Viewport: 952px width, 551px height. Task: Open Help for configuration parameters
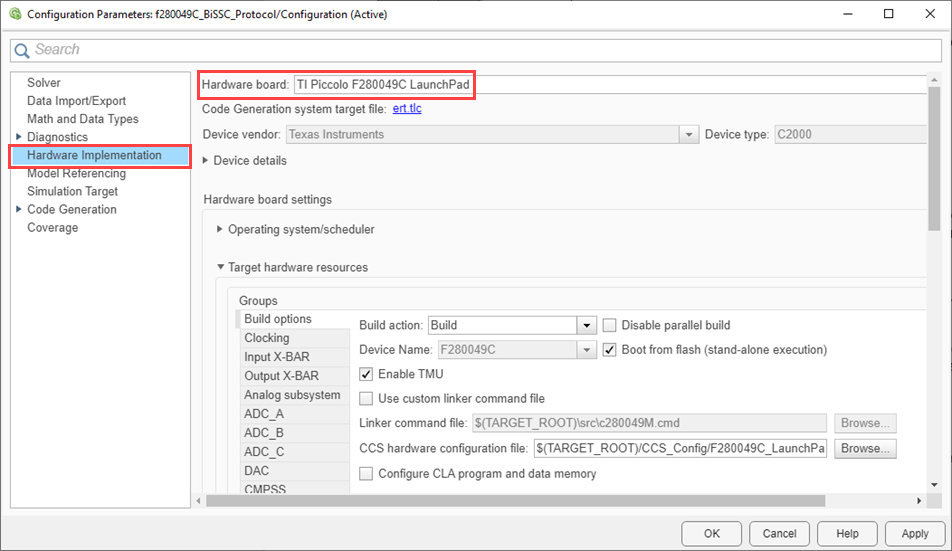pyautogui.click(x=848, y=534)
